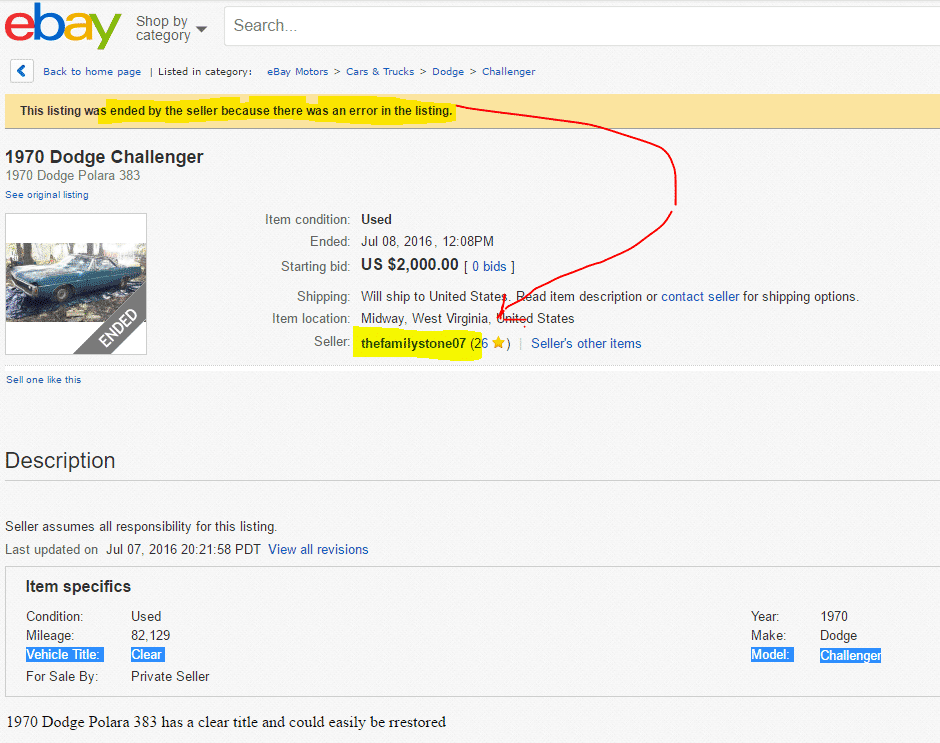Open the seller's feedback score 26

(481, 344)
